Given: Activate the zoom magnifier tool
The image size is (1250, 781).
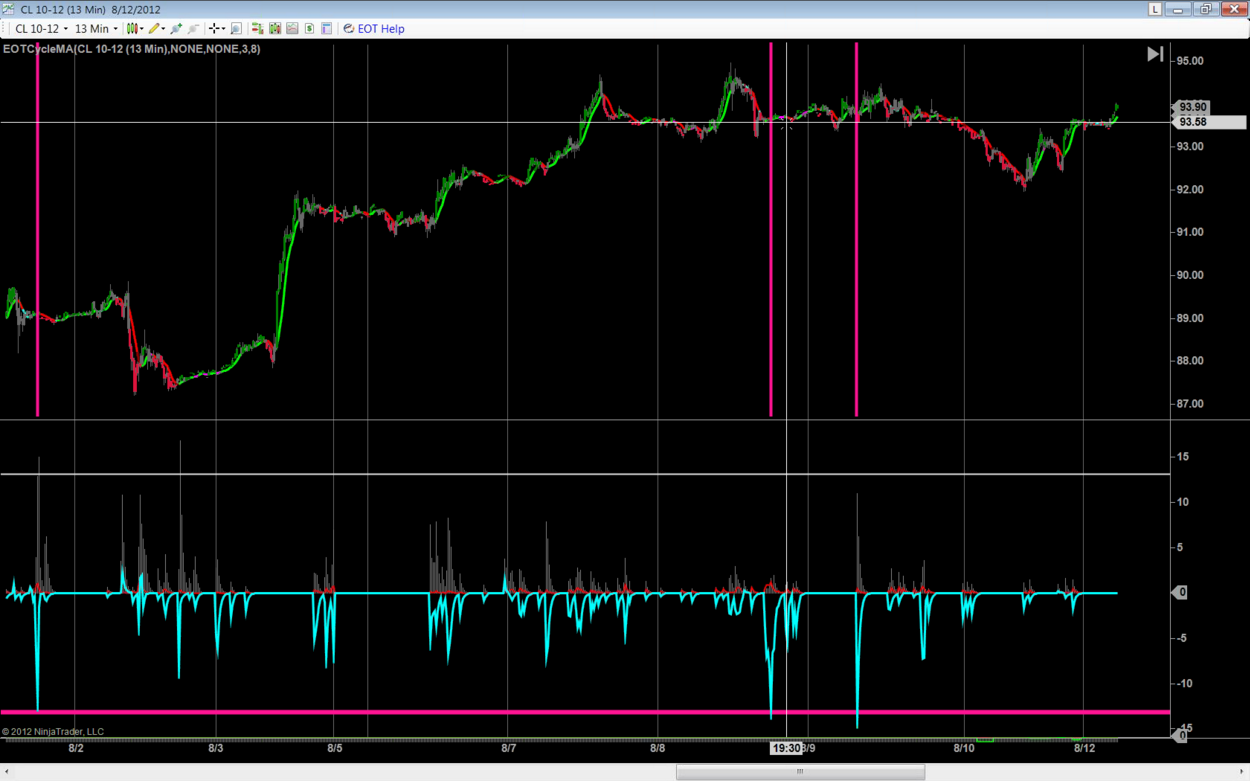Looking at the screenshot, I should pos(236,29).
